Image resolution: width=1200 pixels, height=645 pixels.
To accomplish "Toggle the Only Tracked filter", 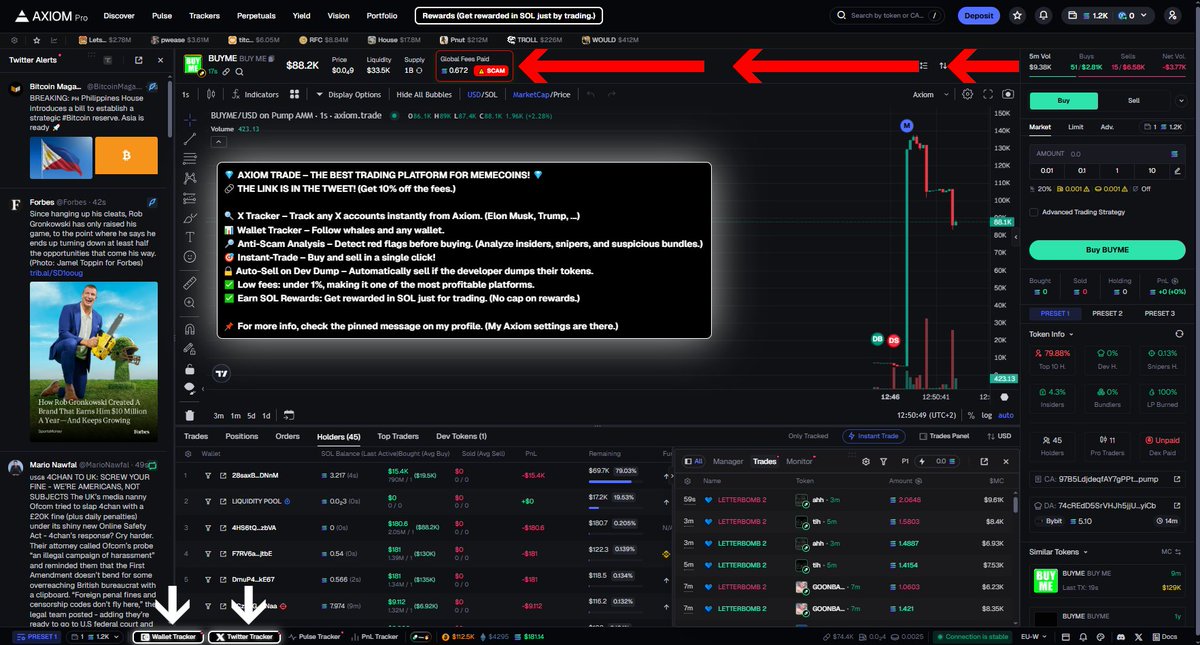I will [809, 436].
